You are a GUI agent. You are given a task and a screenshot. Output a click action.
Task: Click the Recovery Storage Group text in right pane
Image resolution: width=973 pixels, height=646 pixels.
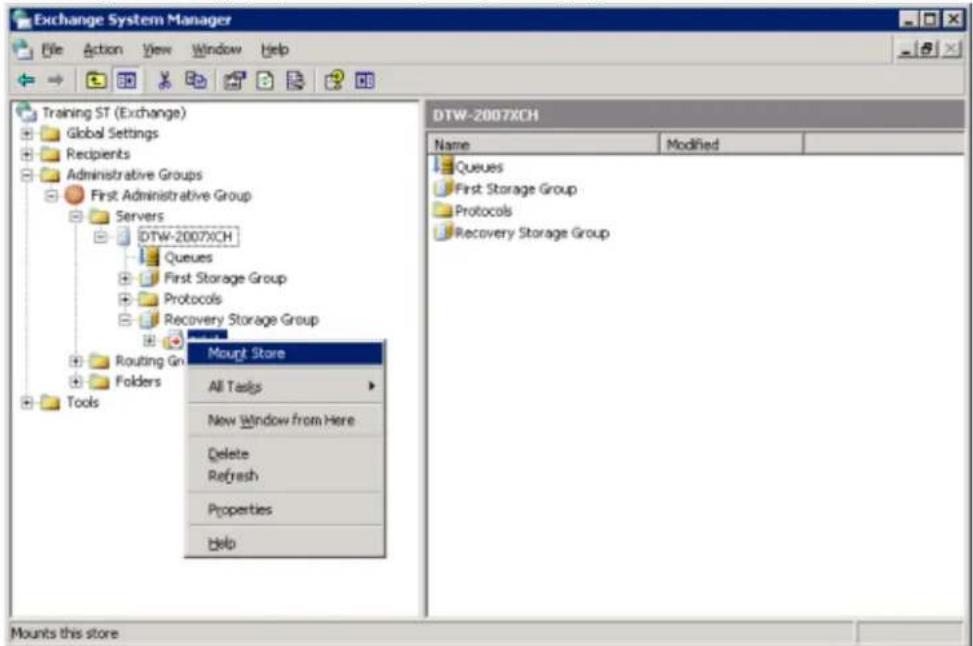(532, 233)
